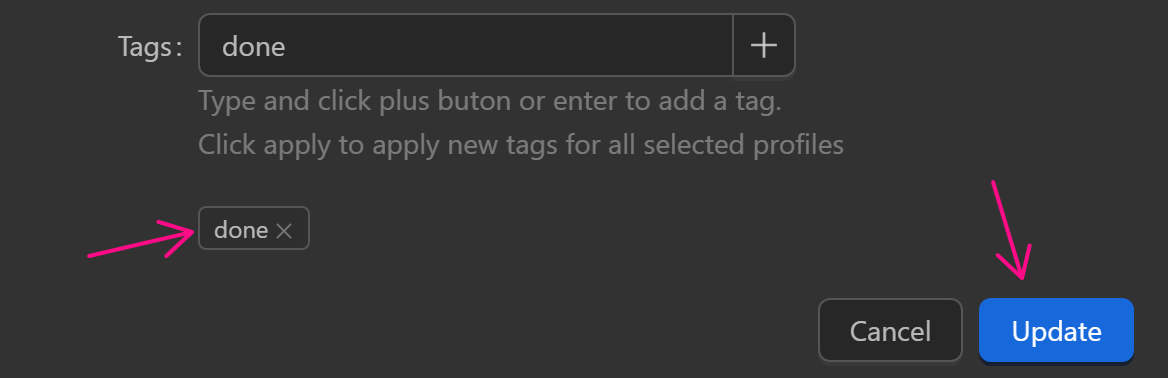Click the Cancel button
This screenshot has width=1168, height=378.
click(890, 330)
